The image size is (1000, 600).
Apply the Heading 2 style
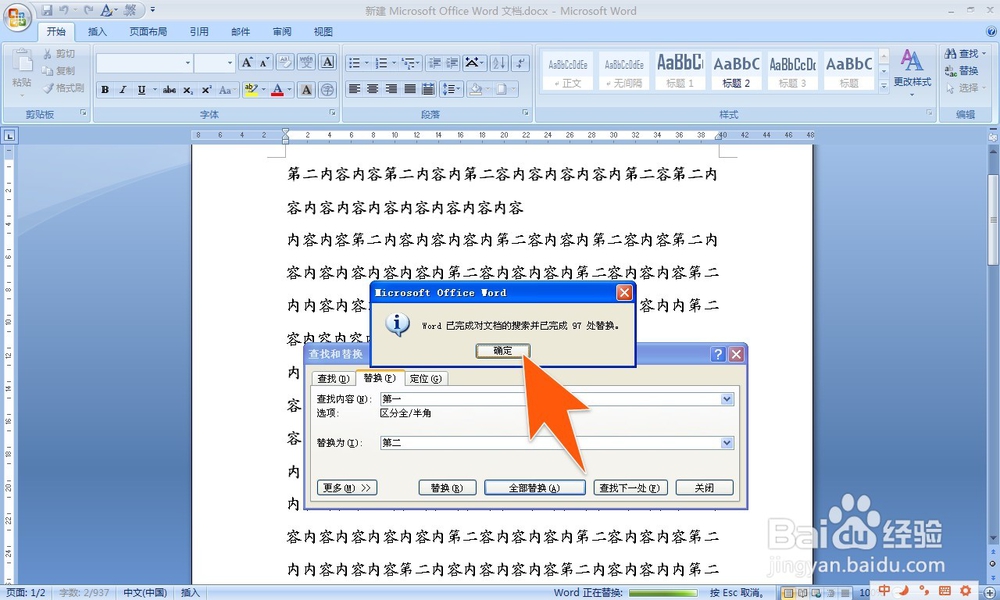tap(736, 71)
